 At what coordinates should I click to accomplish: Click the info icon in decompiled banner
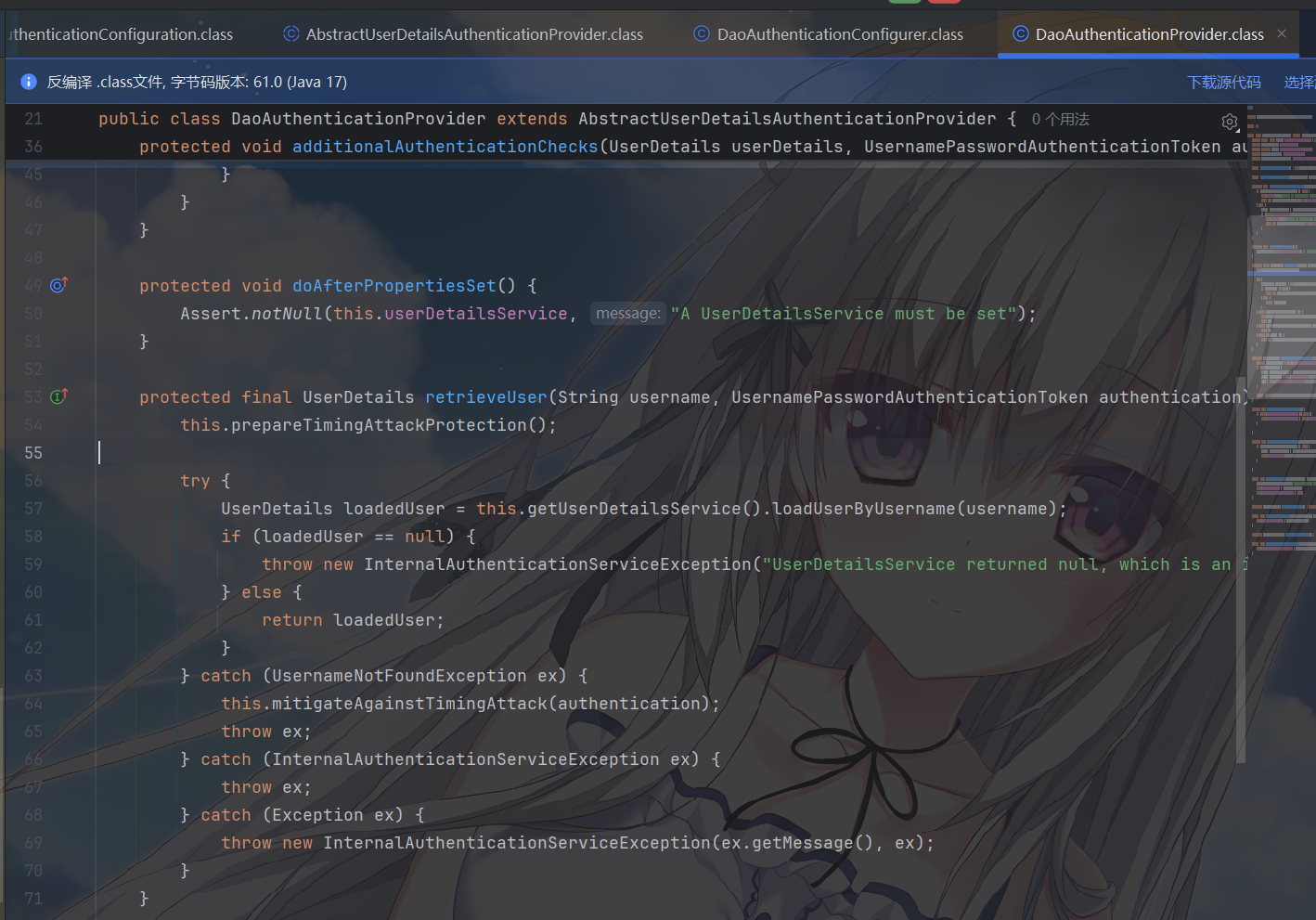click(29, 82)
